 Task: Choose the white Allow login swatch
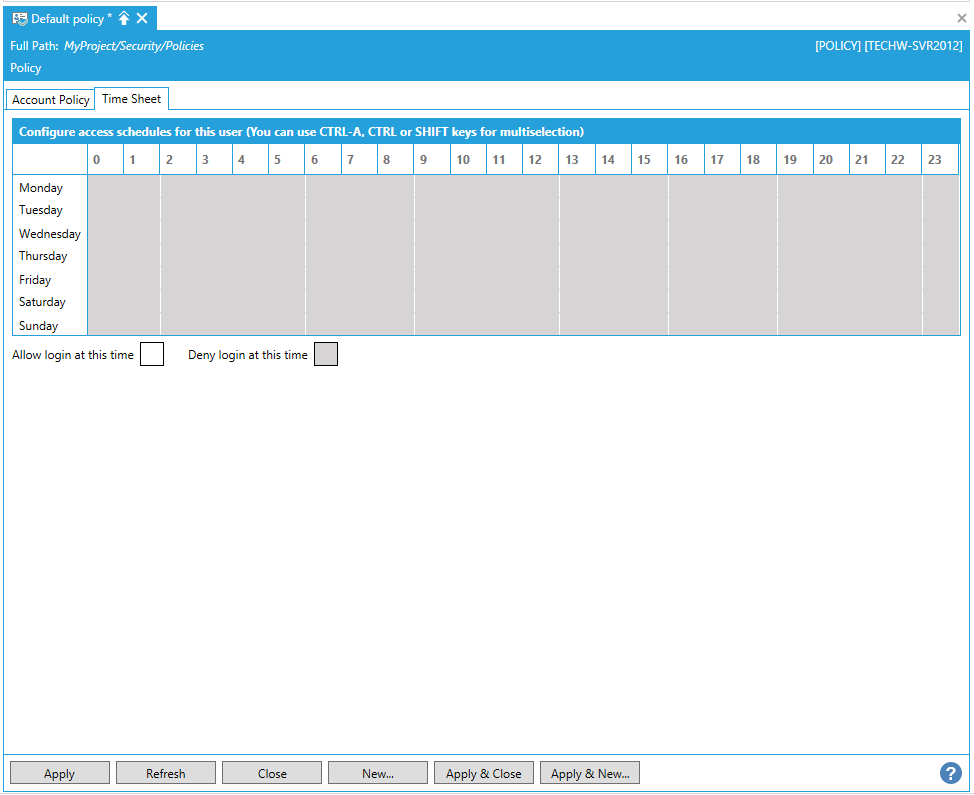coord(152,355)
